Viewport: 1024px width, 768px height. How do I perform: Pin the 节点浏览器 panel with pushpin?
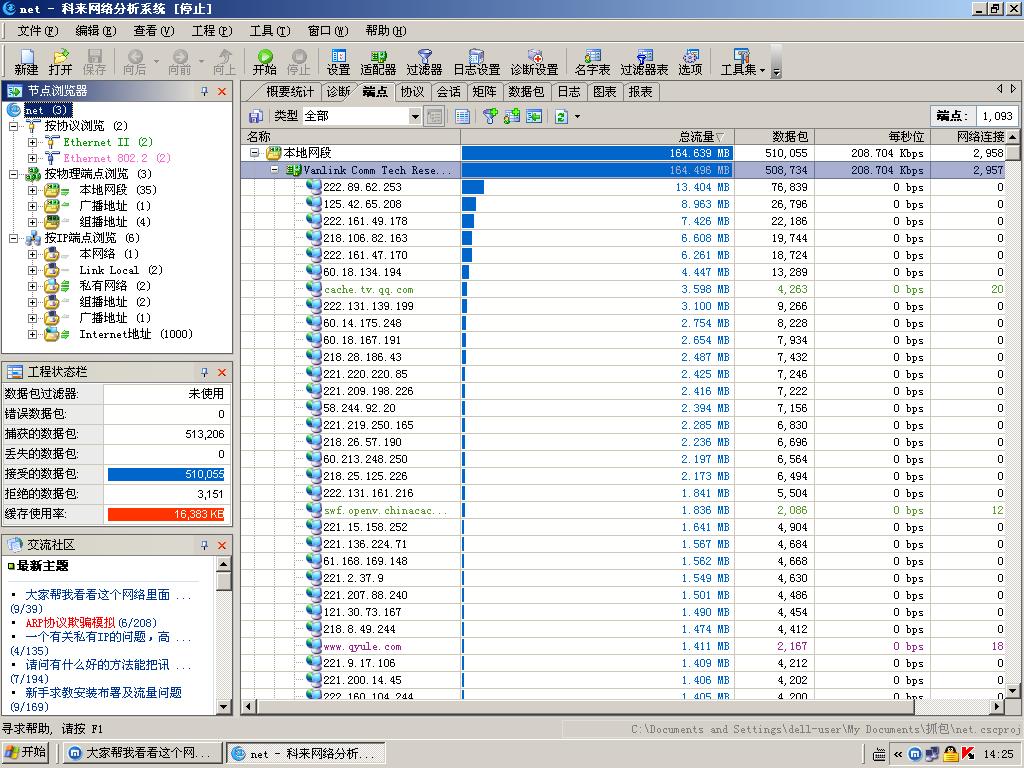[204, 91]
